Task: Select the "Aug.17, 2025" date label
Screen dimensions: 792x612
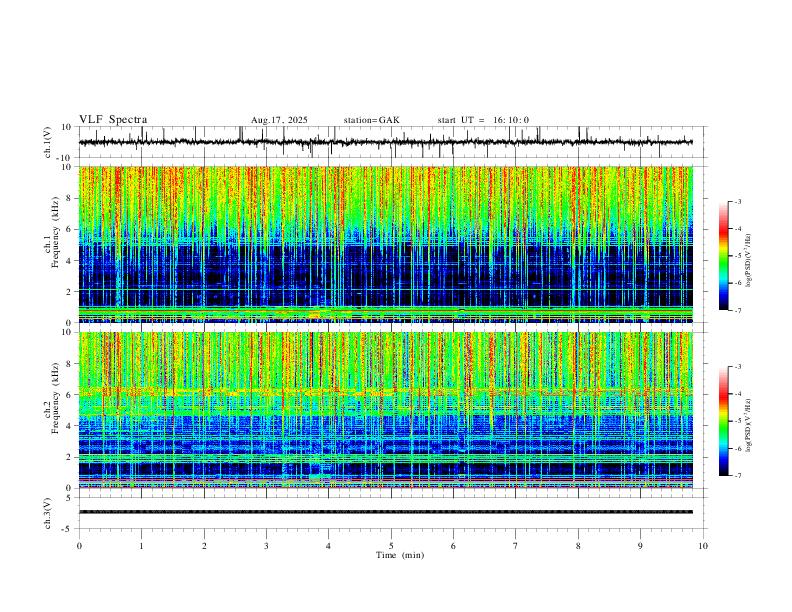Action: (279, 120)
